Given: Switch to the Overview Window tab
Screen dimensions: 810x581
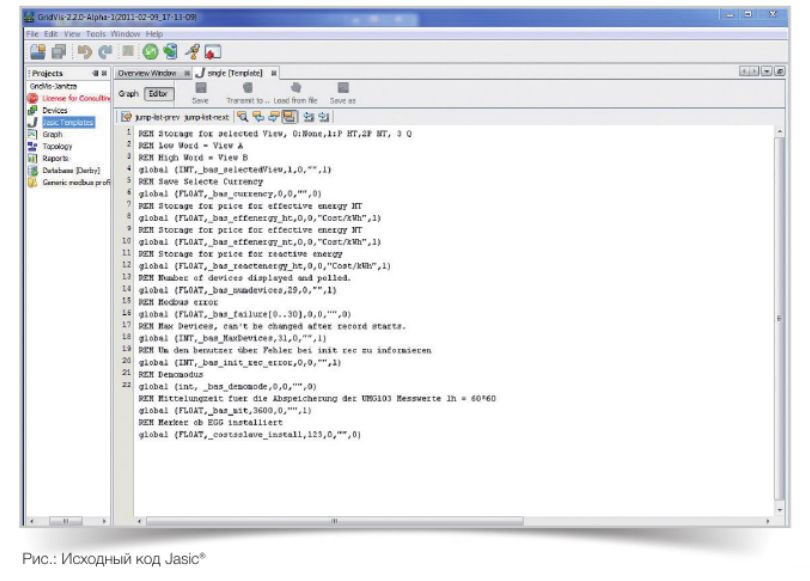Looking at the screenshot, I should pos(146,73).
